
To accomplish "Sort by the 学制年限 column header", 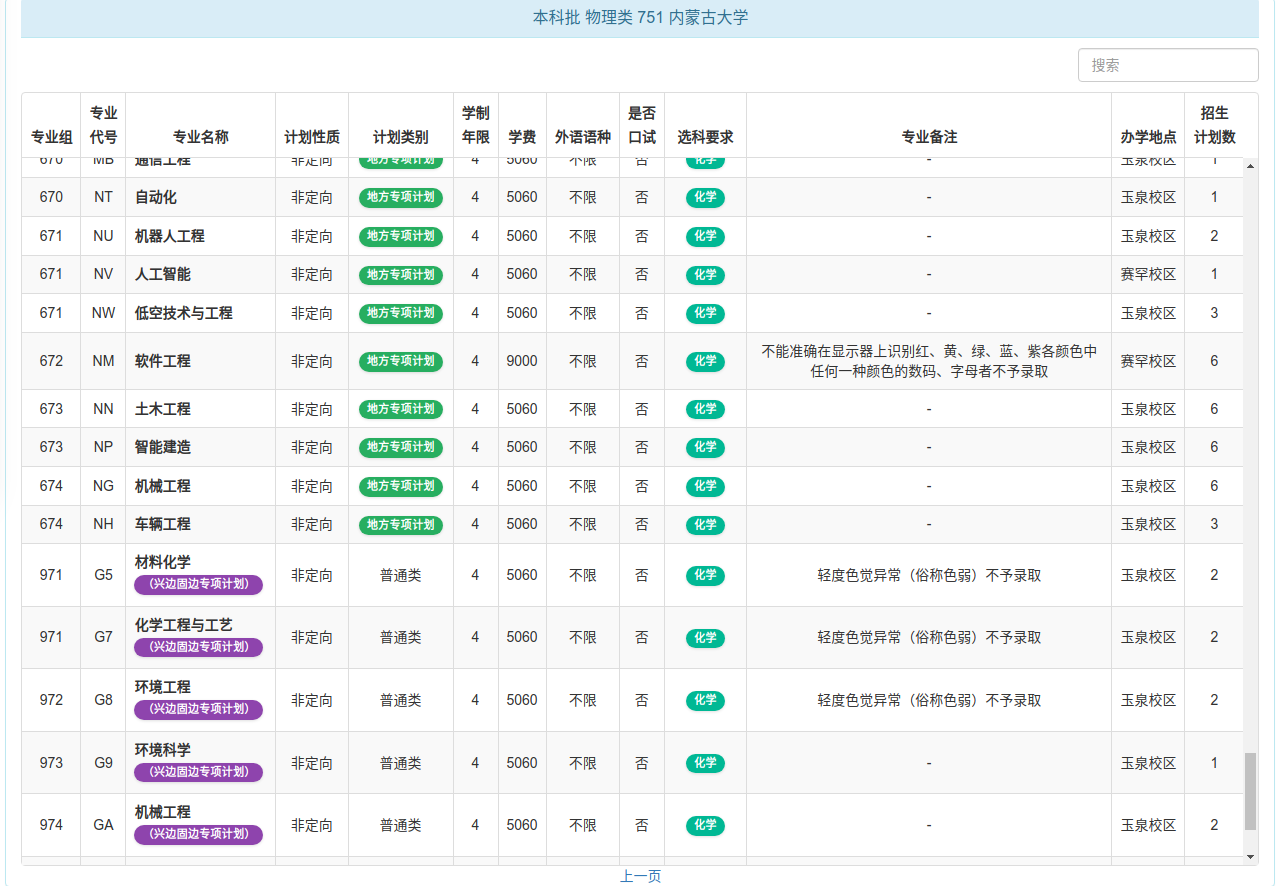I will pos(476,125).
